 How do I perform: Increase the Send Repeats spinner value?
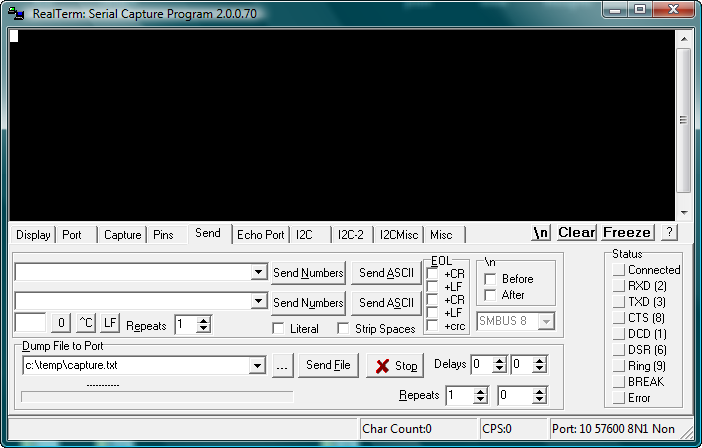coord(204,320)
